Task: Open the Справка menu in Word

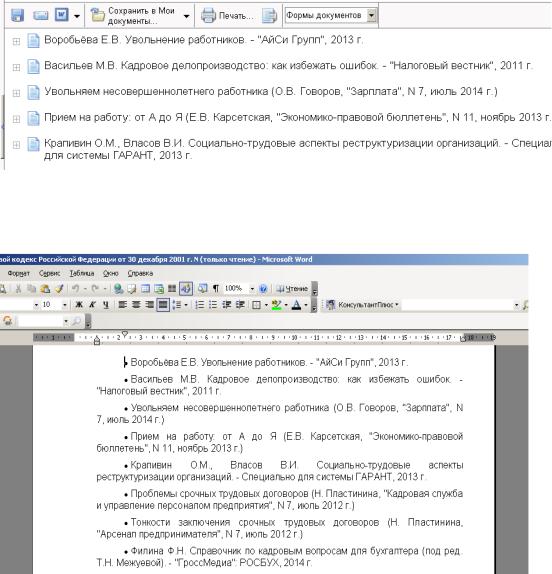Action: [140, 273]
